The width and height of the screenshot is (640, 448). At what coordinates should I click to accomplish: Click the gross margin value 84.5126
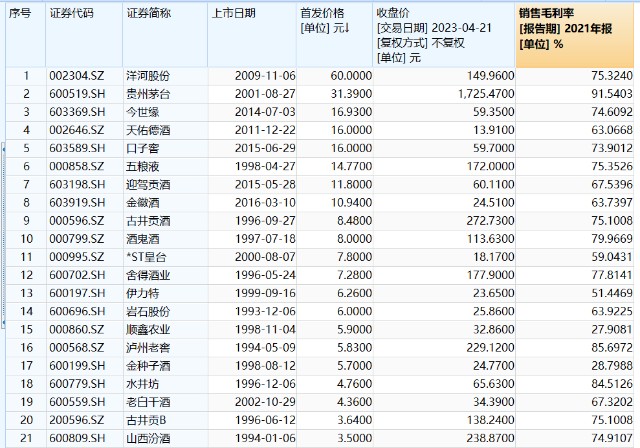coord(612,384)
